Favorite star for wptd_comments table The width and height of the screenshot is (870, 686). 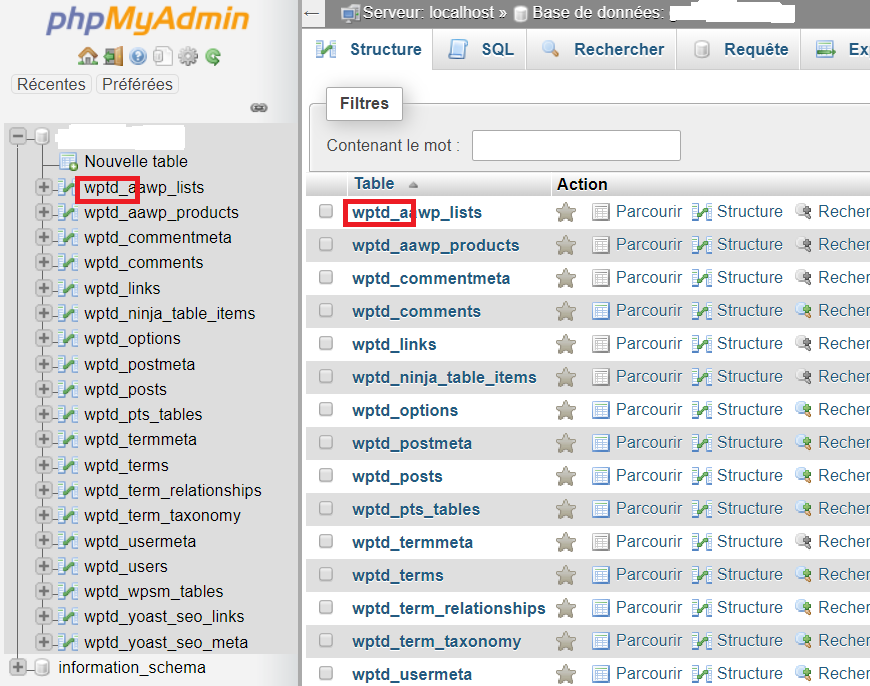point(566,311)
